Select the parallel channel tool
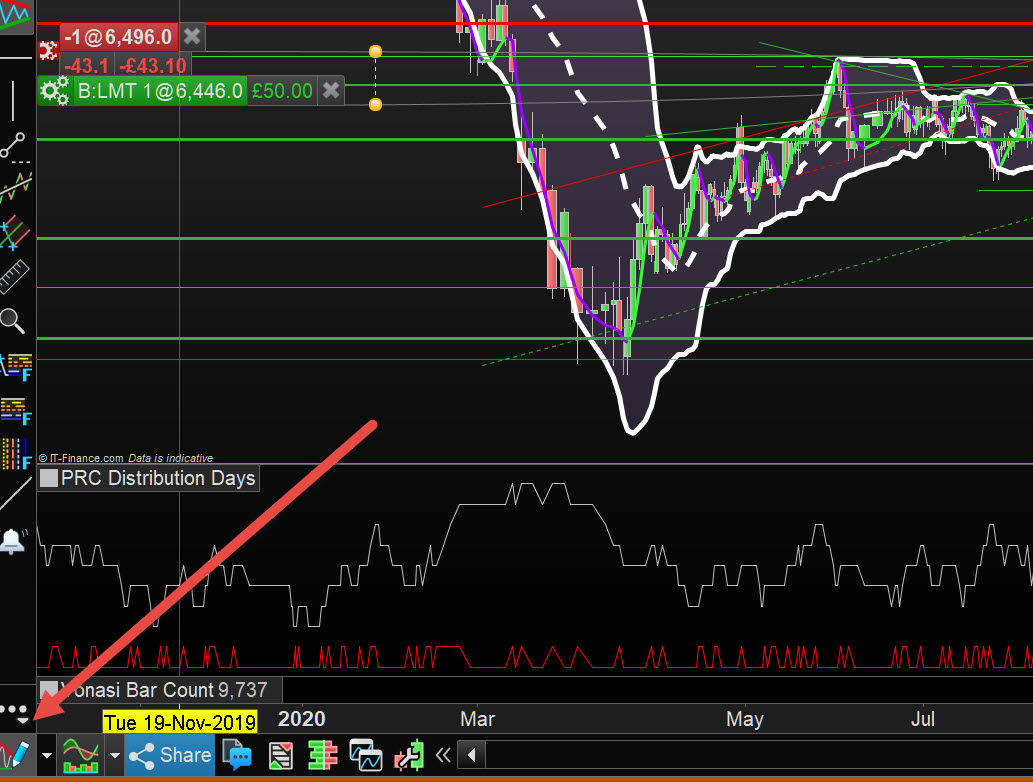 (15, 232)
